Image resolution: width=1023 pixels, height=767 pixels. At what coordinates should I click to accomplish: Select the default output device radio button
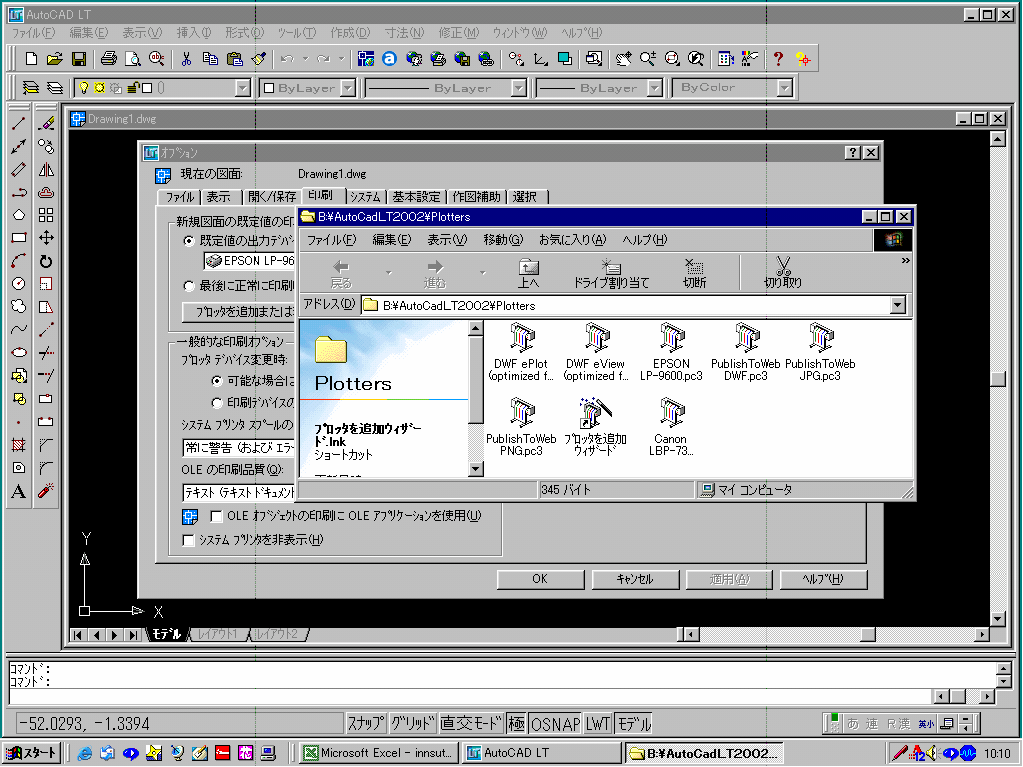[189, 241]
